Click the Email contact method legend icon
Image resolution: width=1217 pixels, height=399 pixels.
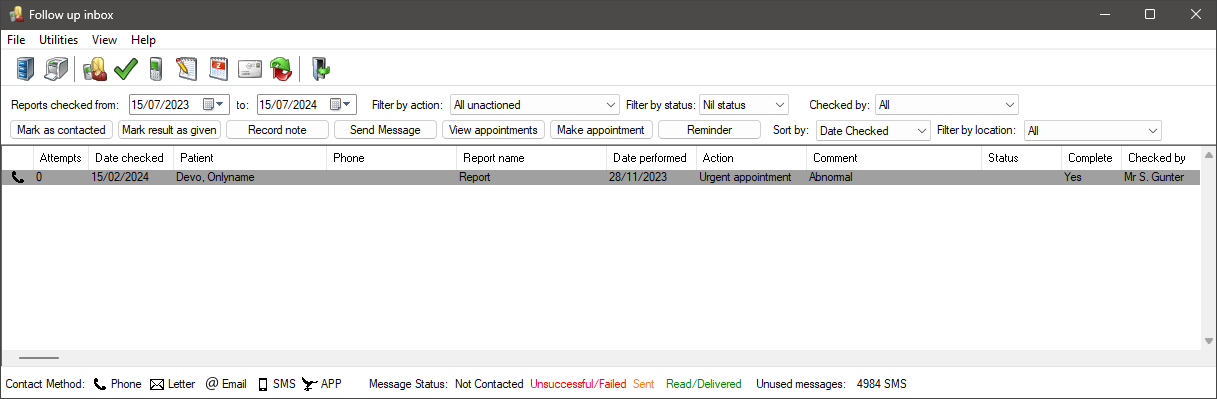tap(212, 384)
